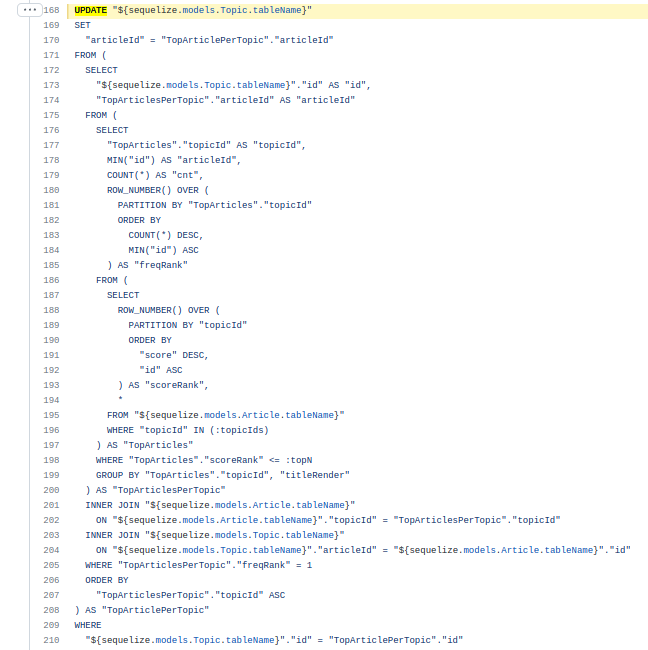
Task: Click 'ORDER BY' on line 182
Action: tap(139, 220)
